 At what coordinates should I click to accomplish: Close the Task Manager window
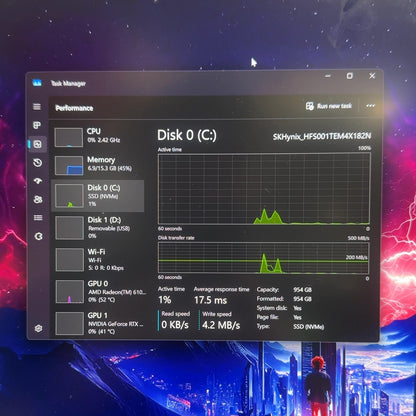pos(372,76)
